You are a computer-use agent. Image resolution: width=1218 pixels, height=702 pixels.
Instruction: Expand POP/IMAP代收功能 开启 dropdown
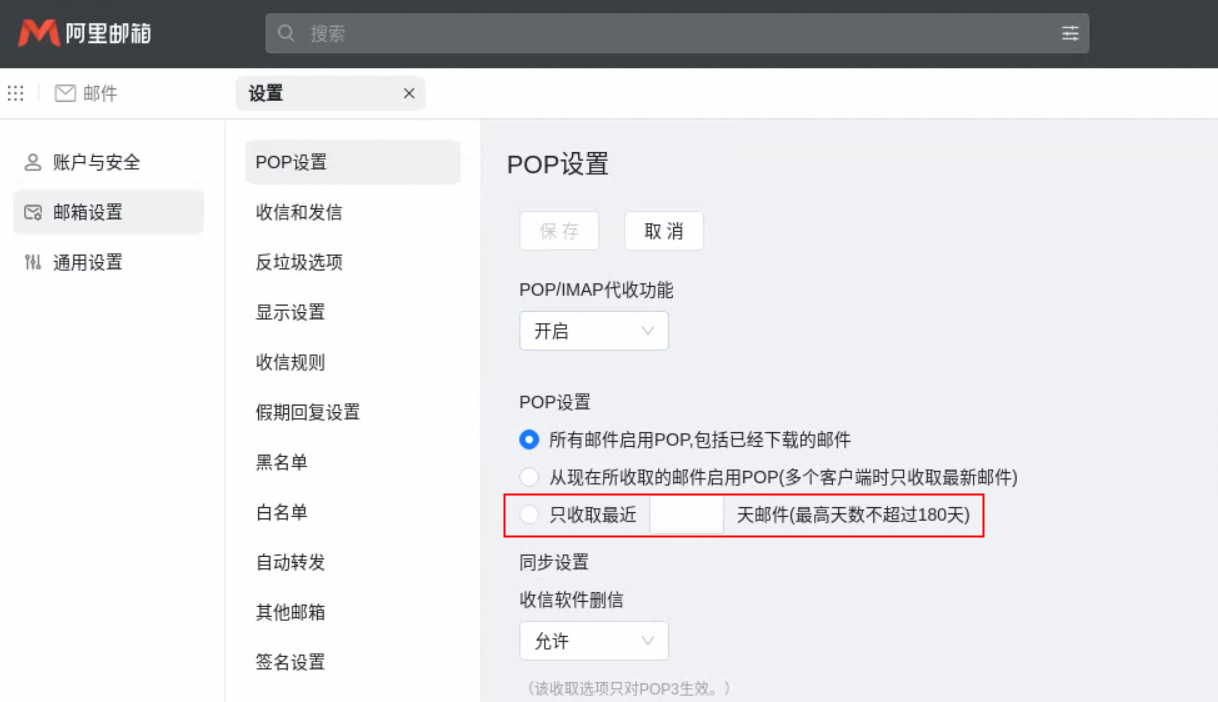pyautogui.click(x=594, y=331)
